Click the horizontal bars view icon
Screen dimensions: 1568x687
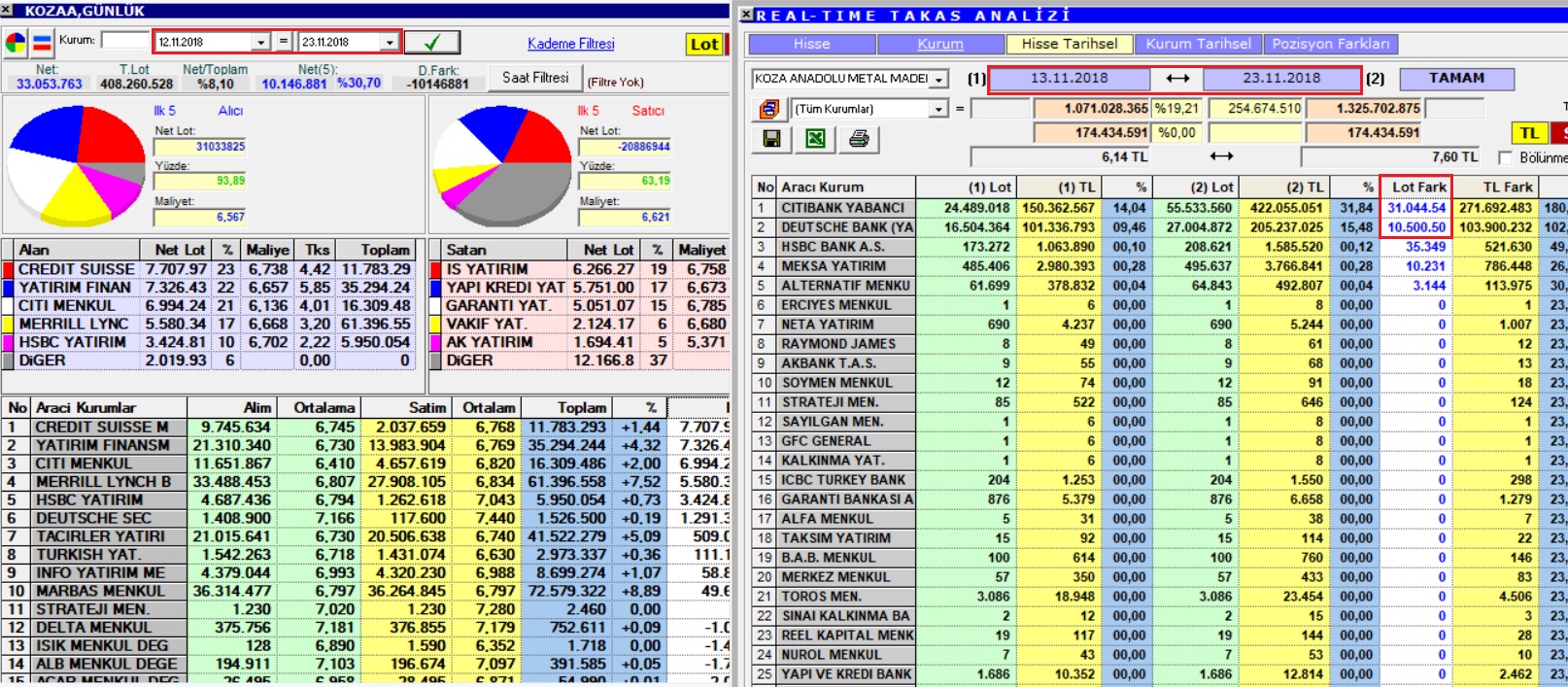click(x=42, y=43)
